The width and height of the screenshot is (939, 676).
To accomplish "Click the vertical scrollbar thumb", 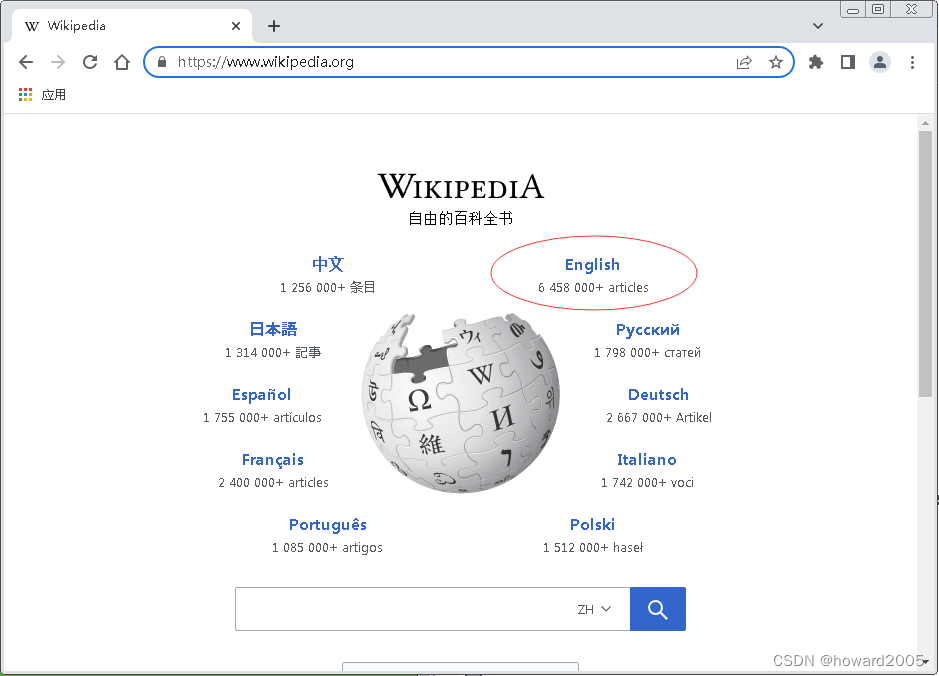I will [x=925, y=263].
